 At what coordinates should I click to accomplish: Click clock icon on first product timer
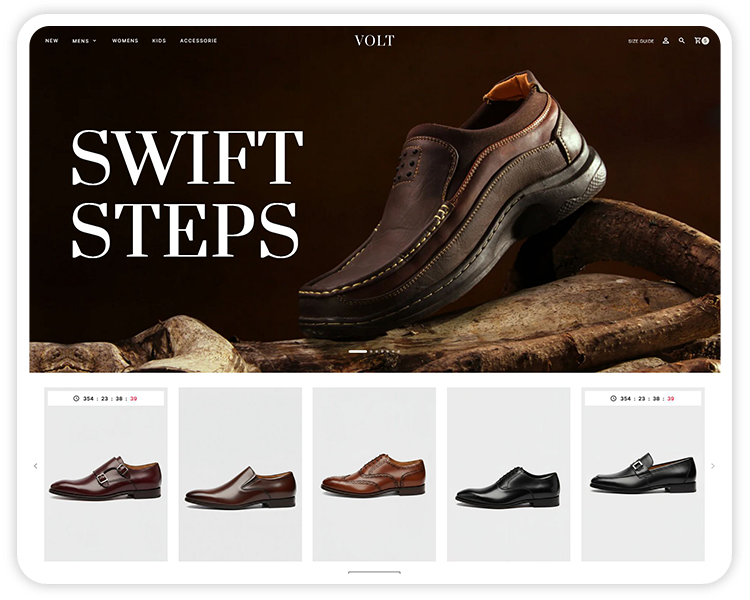tap(76, 398)
